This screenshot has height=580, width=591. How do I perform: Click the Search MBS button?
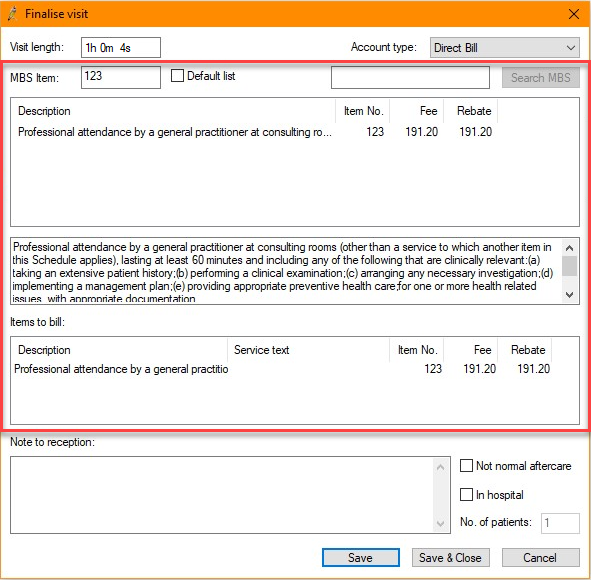(540, 78)
